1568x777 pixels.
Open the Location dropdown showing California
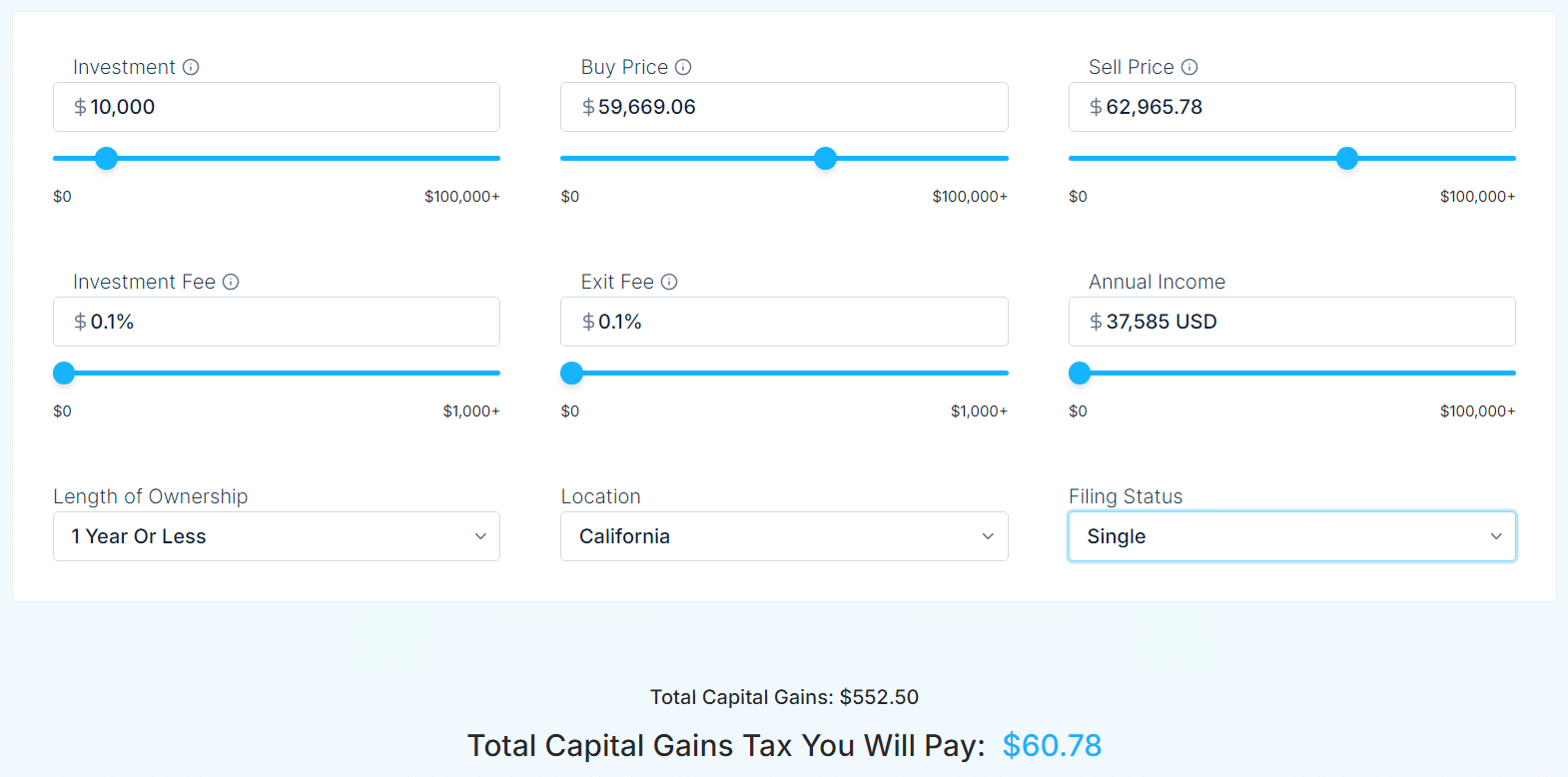pyautogui.click(x=784, y=536)
